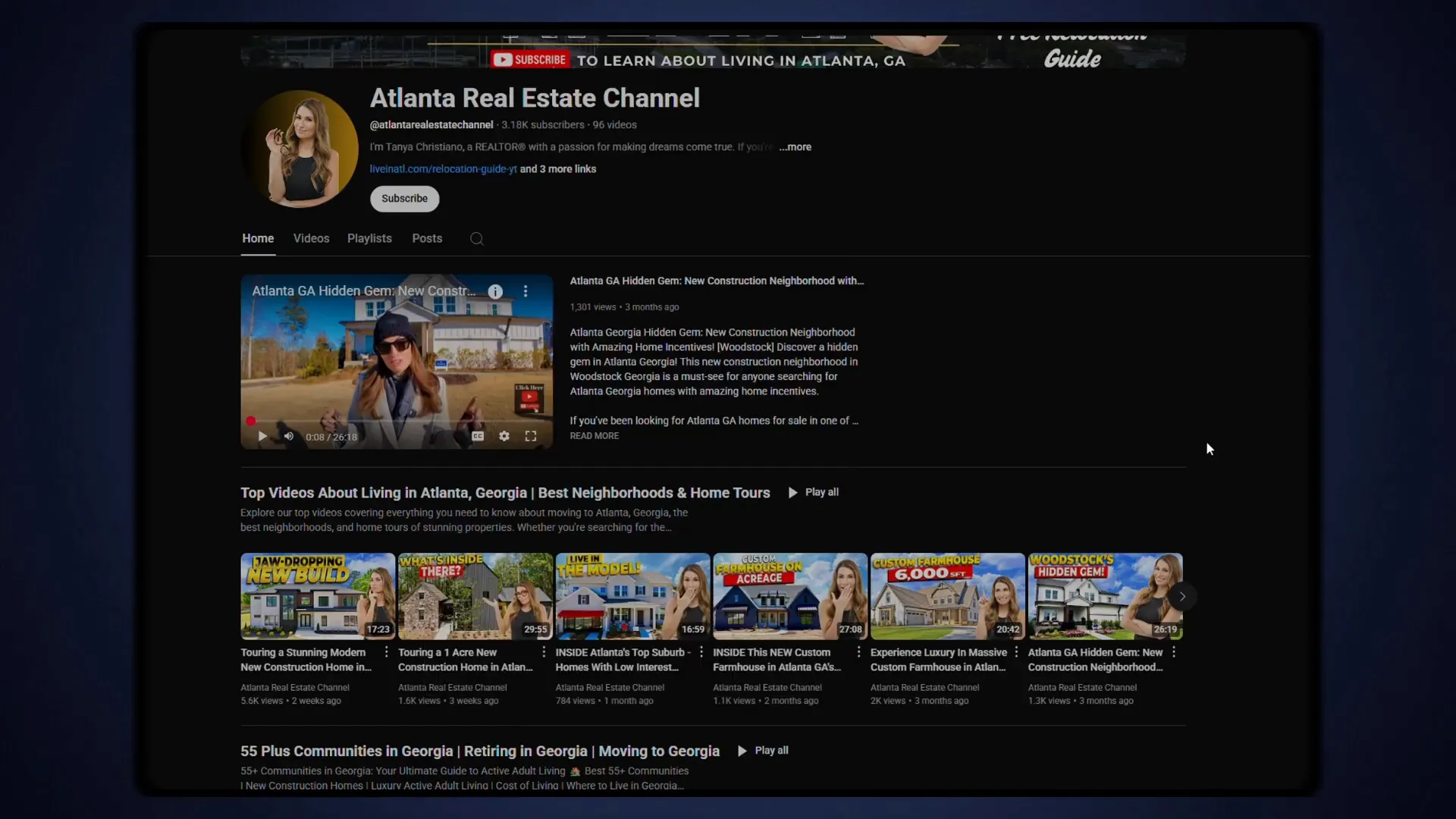The width and height of the screenshot is (1456, 819).
Task: Click the featured video progress bar
Action: (x=397, y=421)
